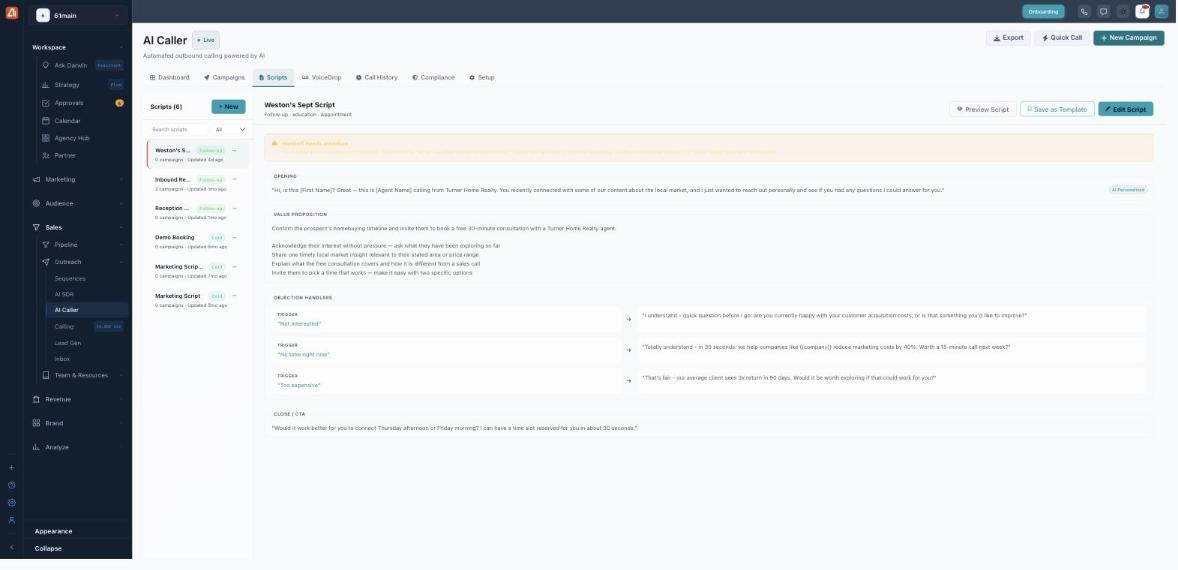This screenshot has height=570, width=1178.
Task: Open Approvals in the sidebar
Action: point(83,103)
